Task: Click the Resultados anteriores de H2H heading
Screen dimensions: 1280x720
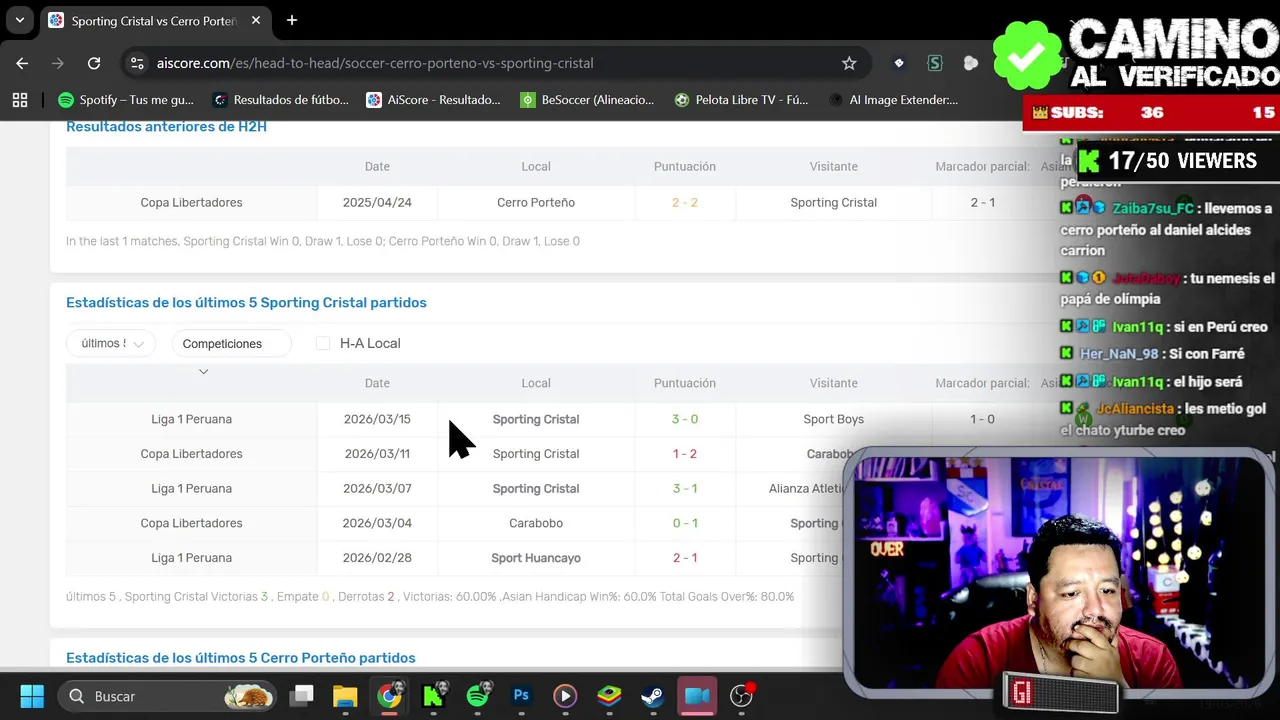Action: [x=166, y=127]
